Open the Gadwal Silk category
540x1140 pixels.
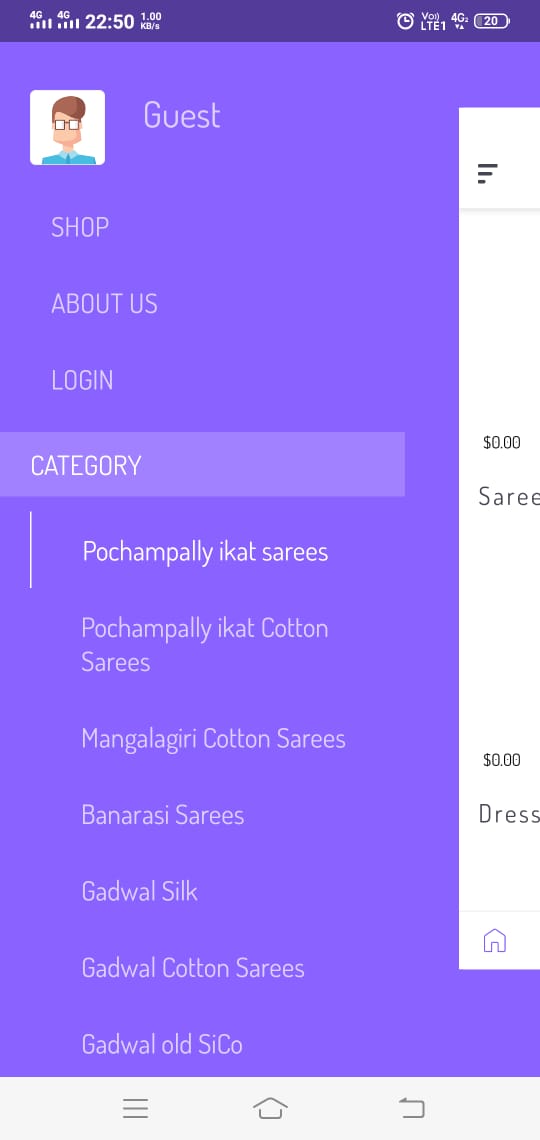click(140, 891)
